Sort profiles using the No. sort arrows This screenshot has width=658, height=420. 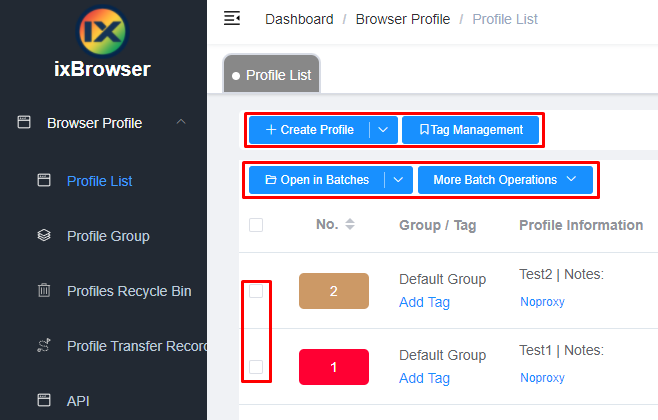click(x=350, y=224)
